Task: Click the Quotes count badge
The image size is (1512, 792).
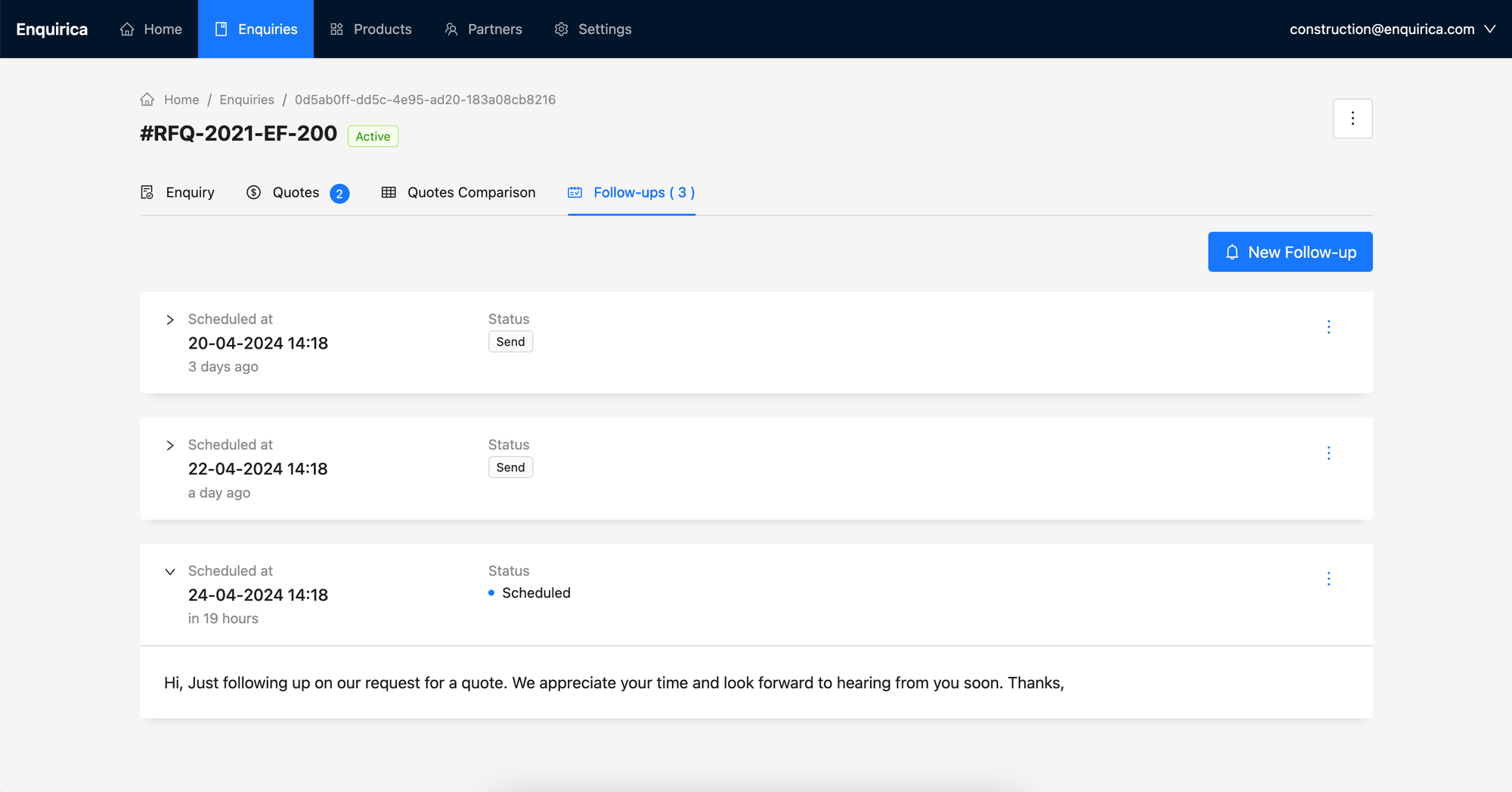Action: [339, 194]
